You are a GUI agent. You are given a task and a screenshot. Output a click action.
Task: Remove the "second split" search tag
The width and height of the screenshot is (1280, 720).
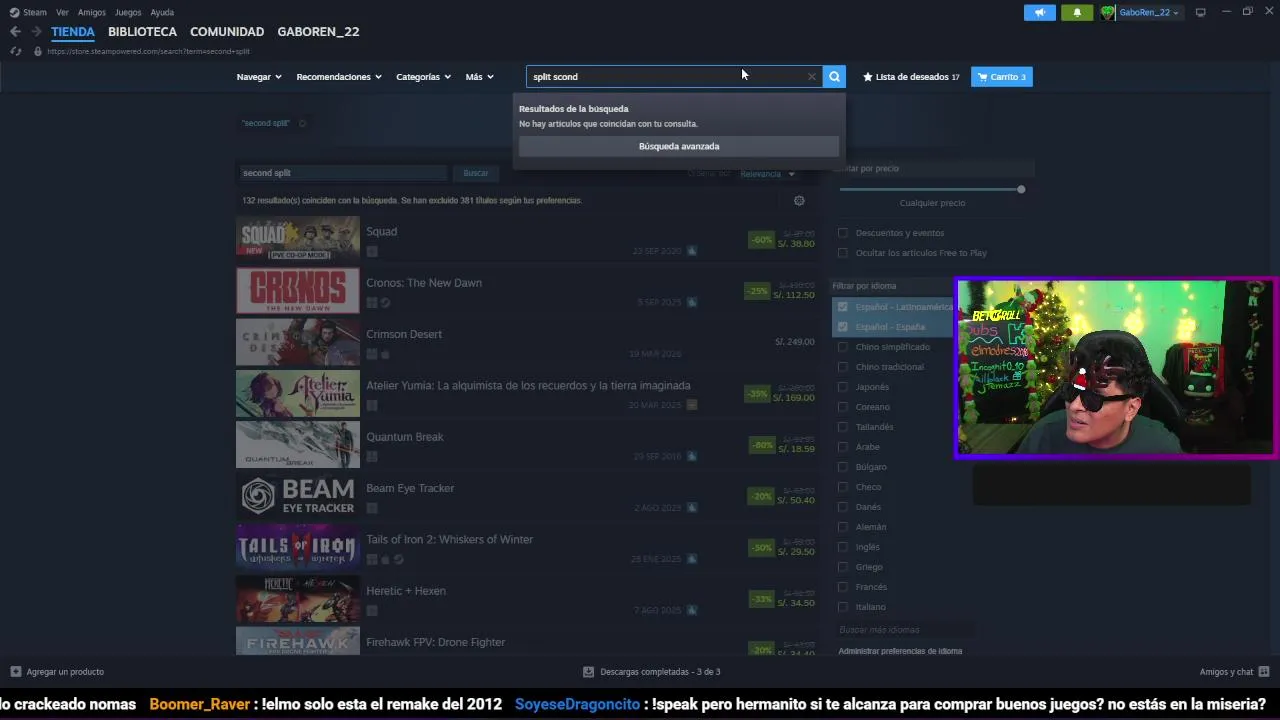[302, 123]
